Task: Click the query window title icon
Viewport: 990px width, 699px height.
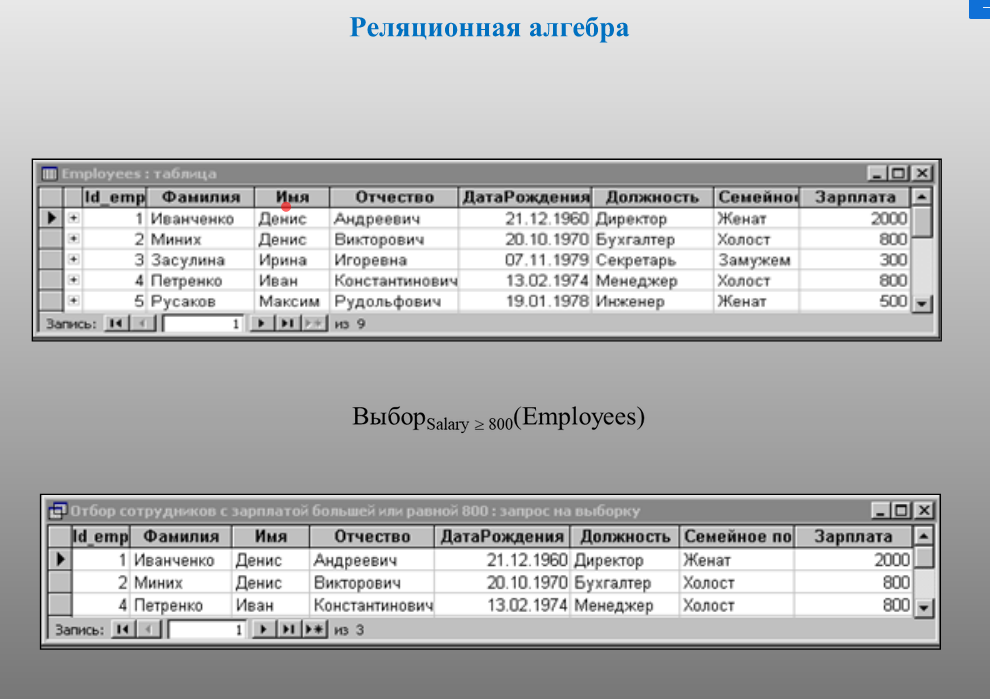Action: click(x=57, y=510)
